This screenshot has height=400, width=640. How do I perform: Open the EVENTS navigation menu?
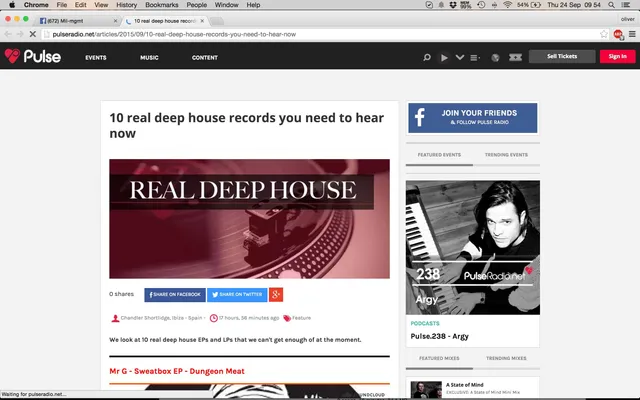[x=96, y=58]
